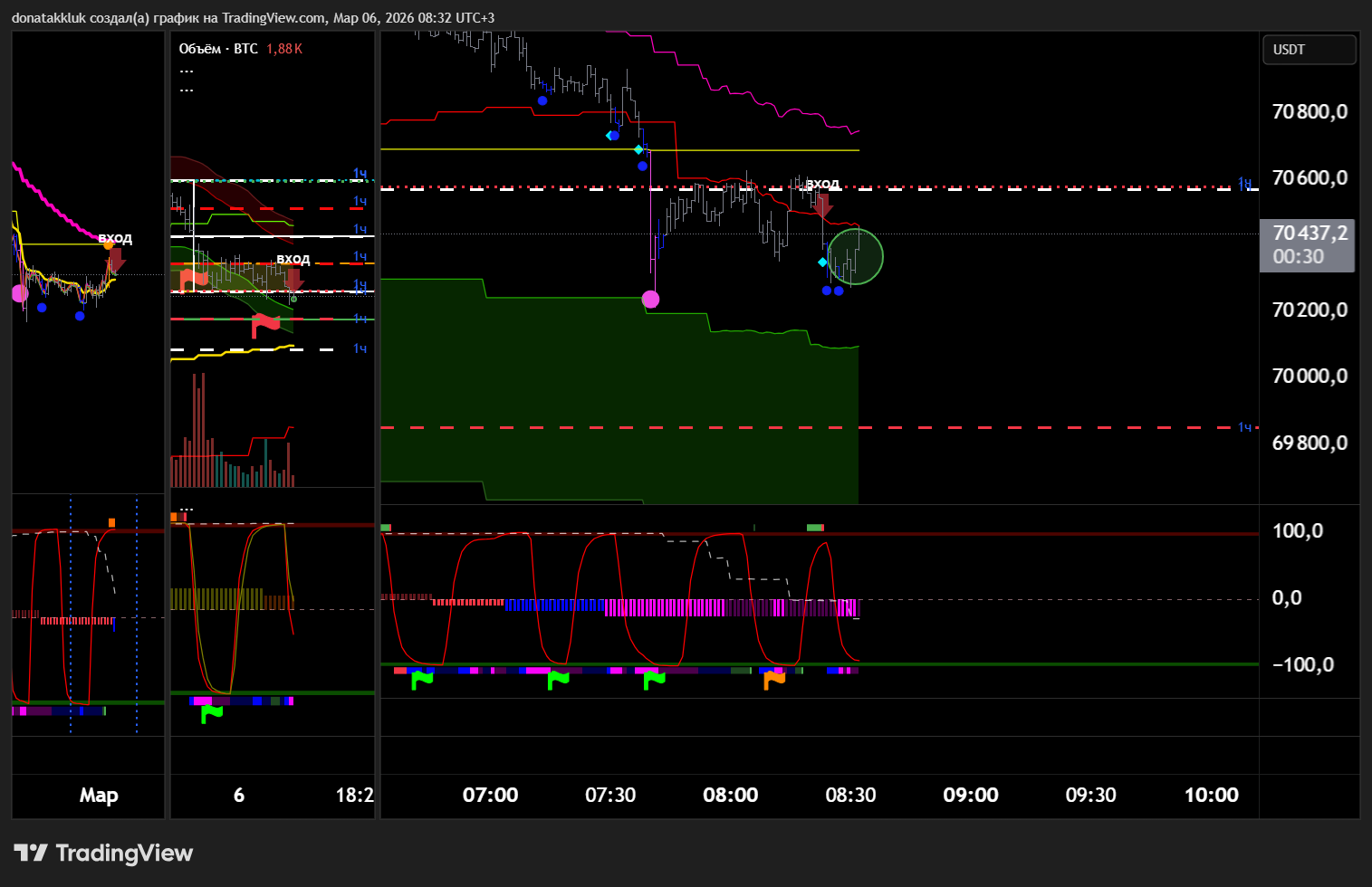Click the large pink circle marker on main chart

pyautogui.click(x=650, y=299)
